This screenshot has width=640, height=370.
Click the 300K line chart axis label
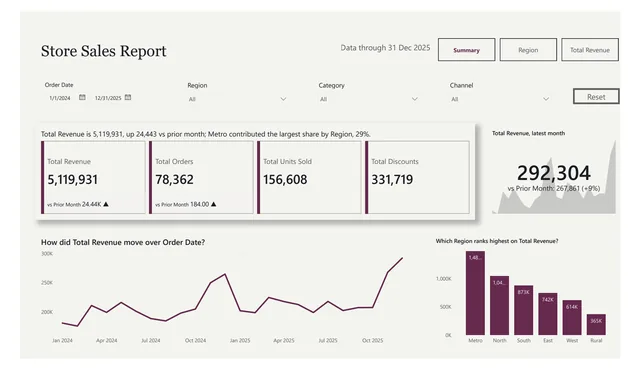coord(47,254)
